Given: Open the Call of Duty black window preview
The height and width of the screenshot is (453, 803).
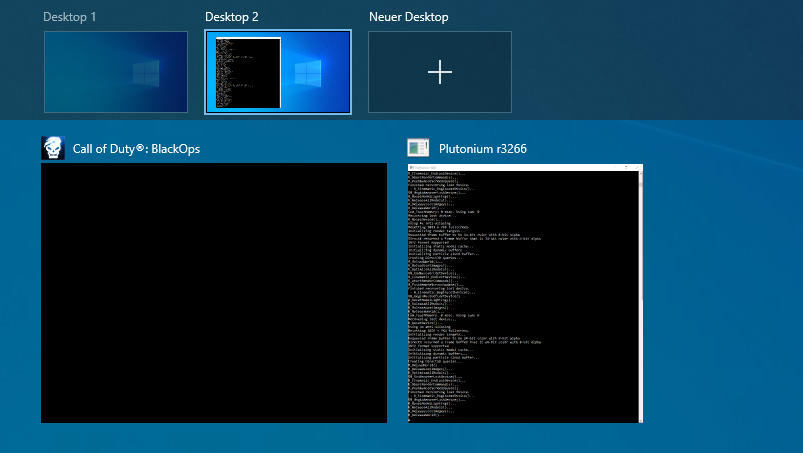Looking at the screenshot, I should (213, 292).
